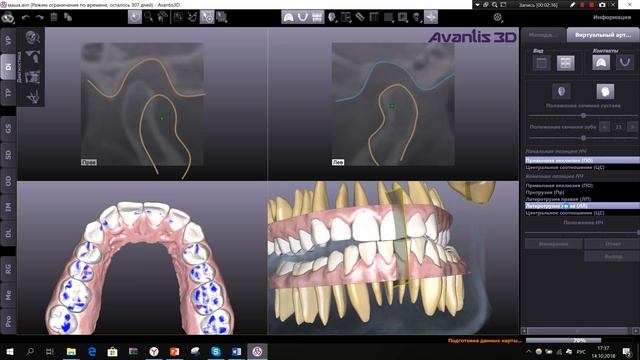Open File Explorer from the taskbar
The width and height of the screenshot is (640, 360).
point(71,351)
